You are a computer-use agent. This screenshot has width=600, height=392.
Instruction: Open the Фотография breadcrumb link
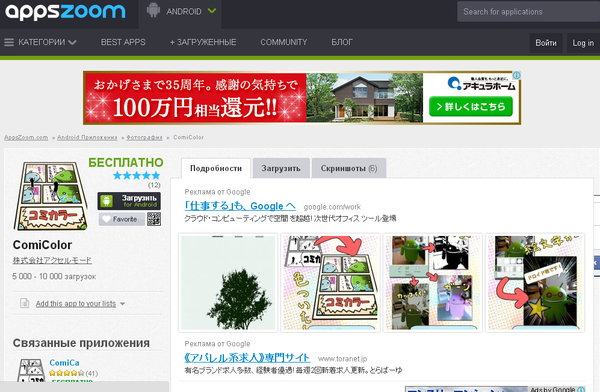[144, 137]
